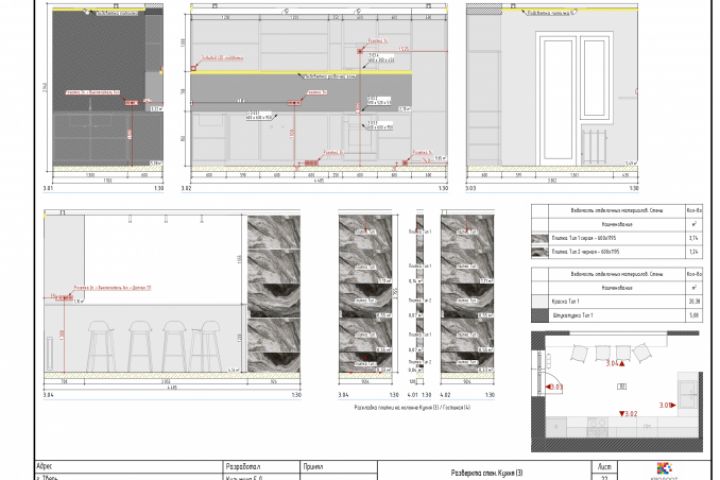This screenshot has width=720, height=480.
Task: Click the towel radiator in elevation 3.03
Action: [x=595, y=147]
